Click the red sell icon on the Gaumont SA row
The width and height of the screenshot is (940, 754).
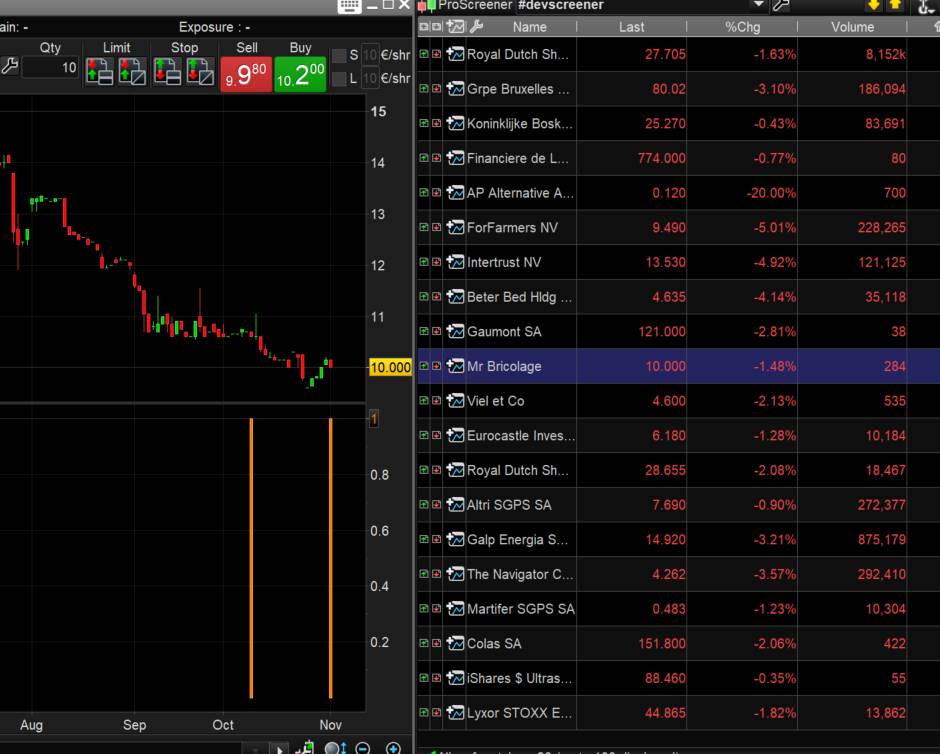[x=436, y=331]
